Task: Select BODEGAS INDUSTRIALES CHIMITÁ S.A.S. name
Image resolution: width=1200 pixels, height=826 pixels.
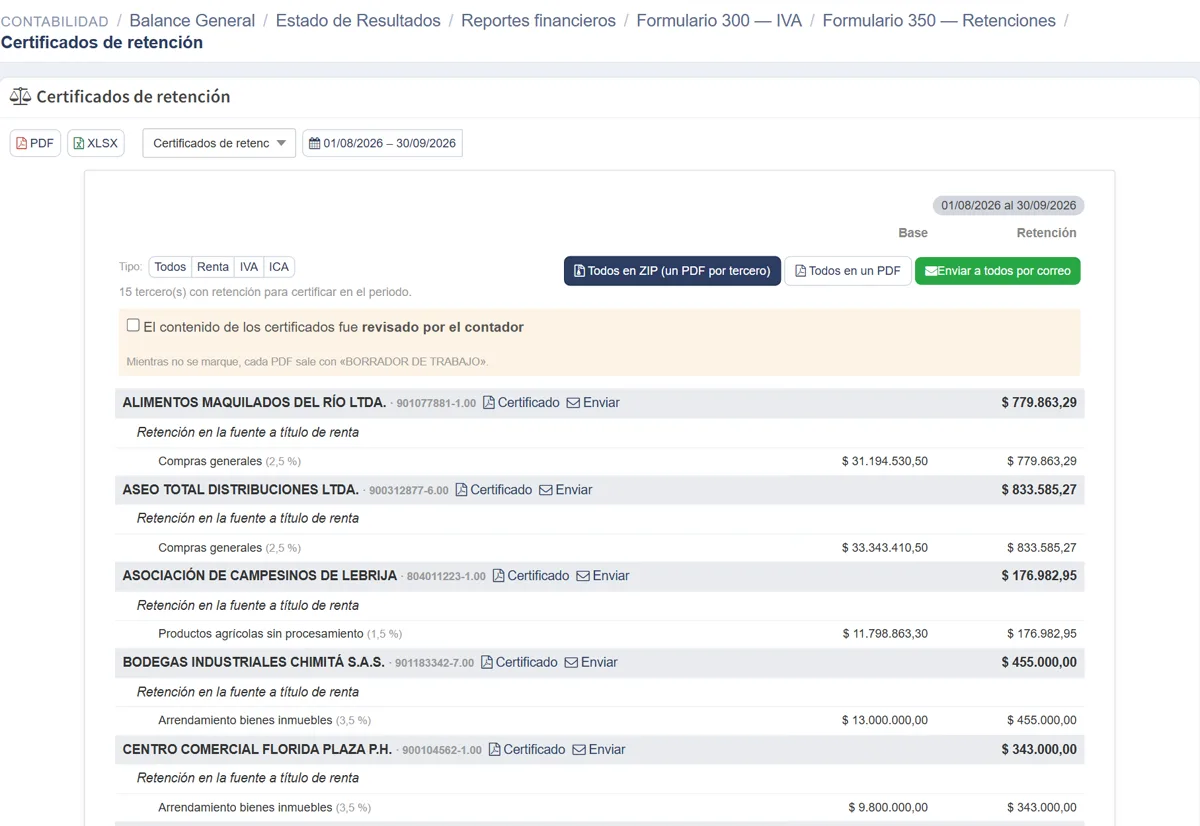Action: click(x=253, y=663)
